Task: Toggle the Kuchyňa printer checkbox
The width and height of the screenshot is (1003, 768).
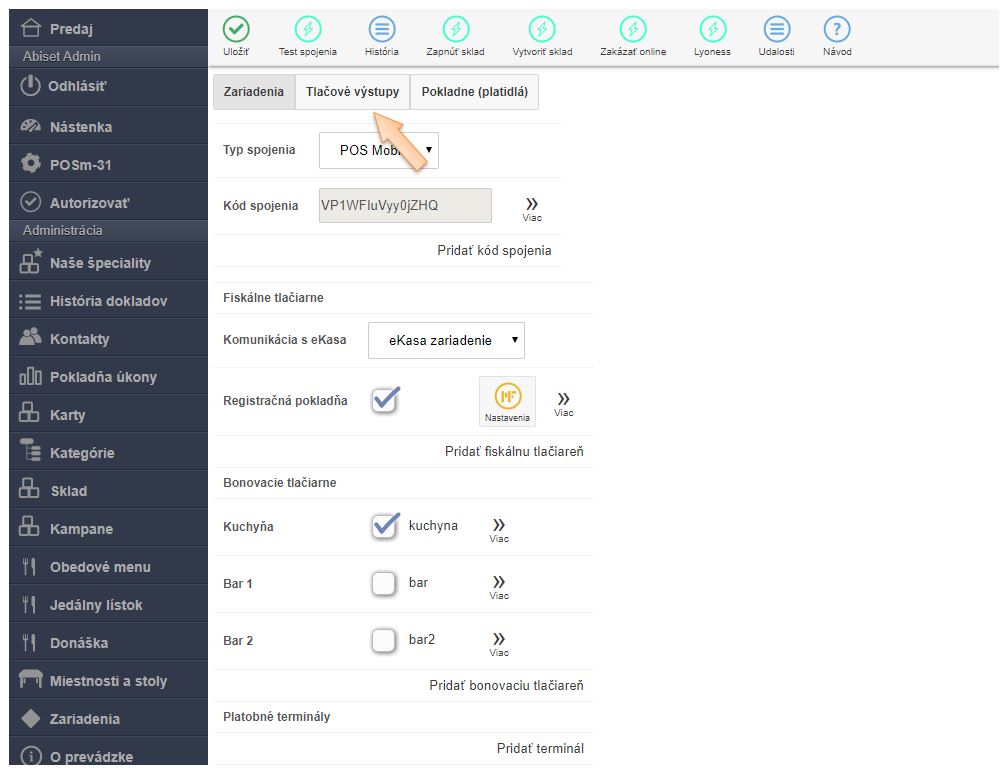Action: pos(384,526)
